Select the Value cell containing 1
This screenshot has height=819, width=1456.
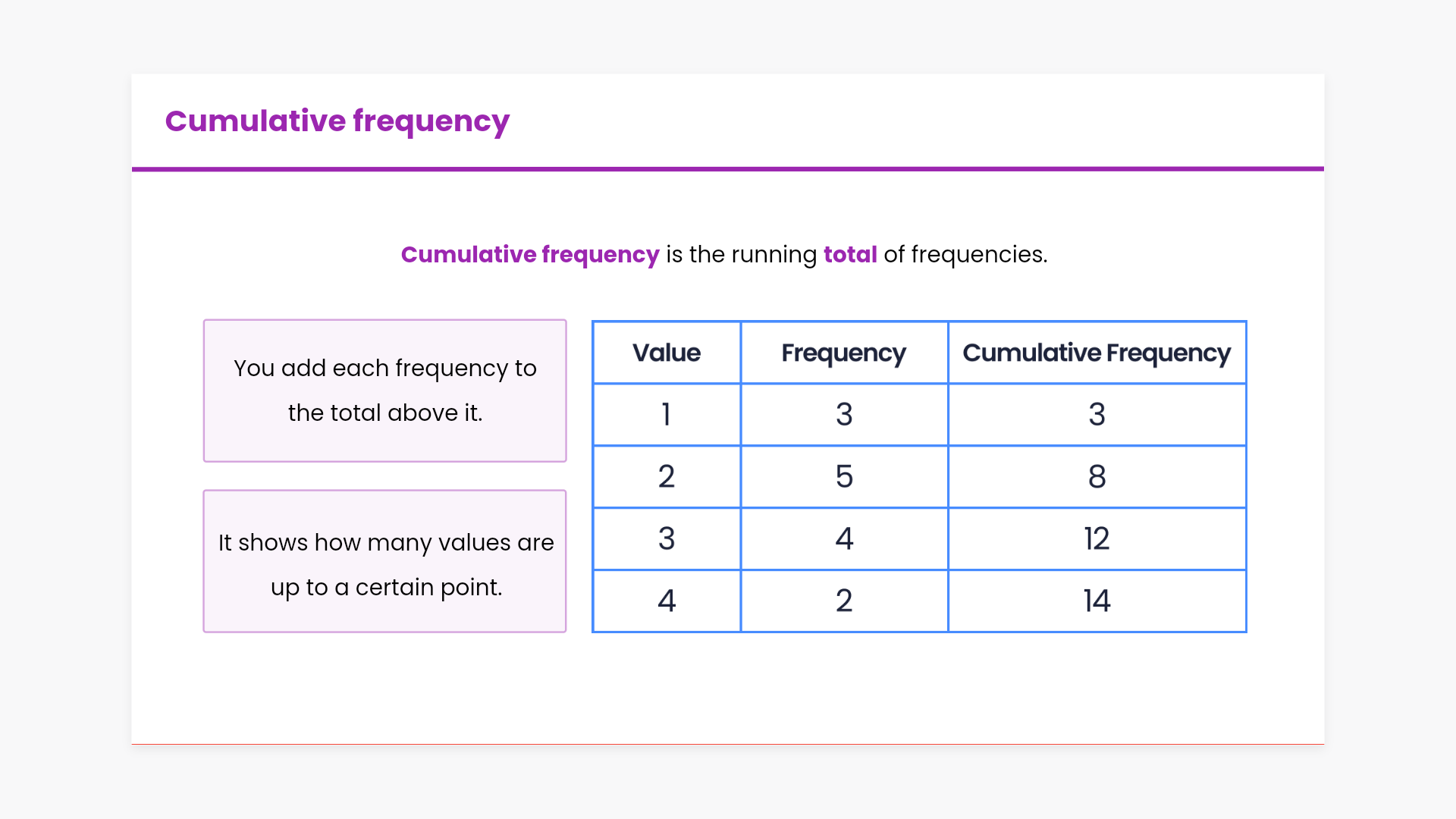click(666, 415)
